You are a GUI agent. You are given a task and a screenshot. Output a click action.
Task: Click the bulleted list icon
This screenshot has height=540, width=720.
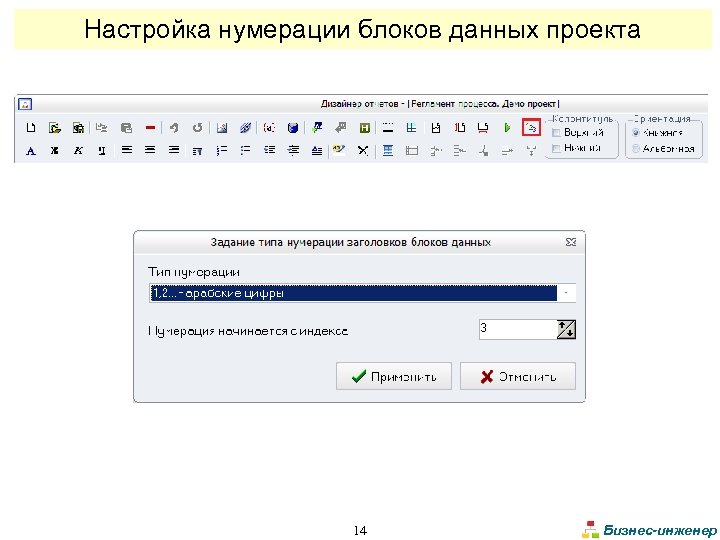pyautogui.click(x=245, y=151)
